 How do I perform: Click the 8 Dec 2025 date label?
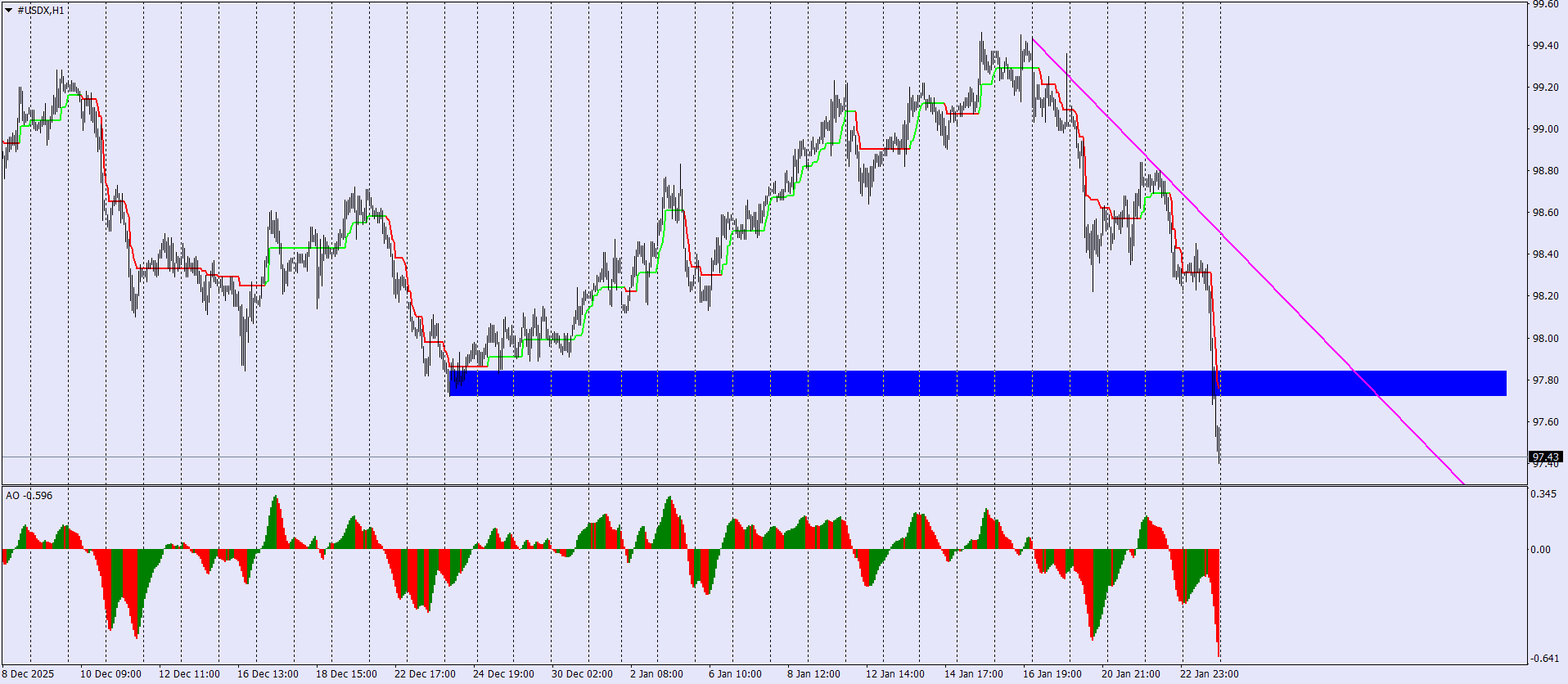(28, 674)
